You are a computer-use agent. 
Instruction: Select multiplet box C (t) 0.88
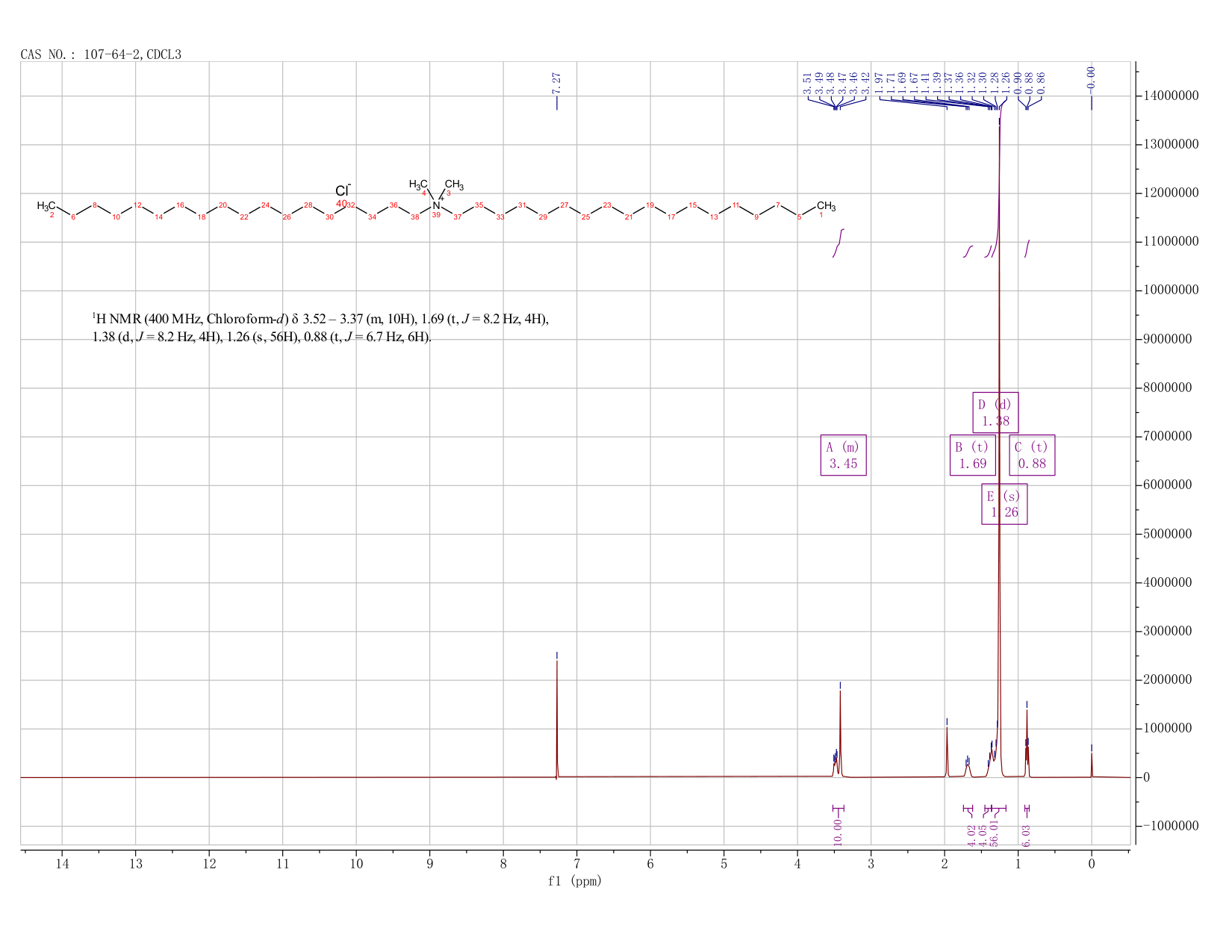1032,455
